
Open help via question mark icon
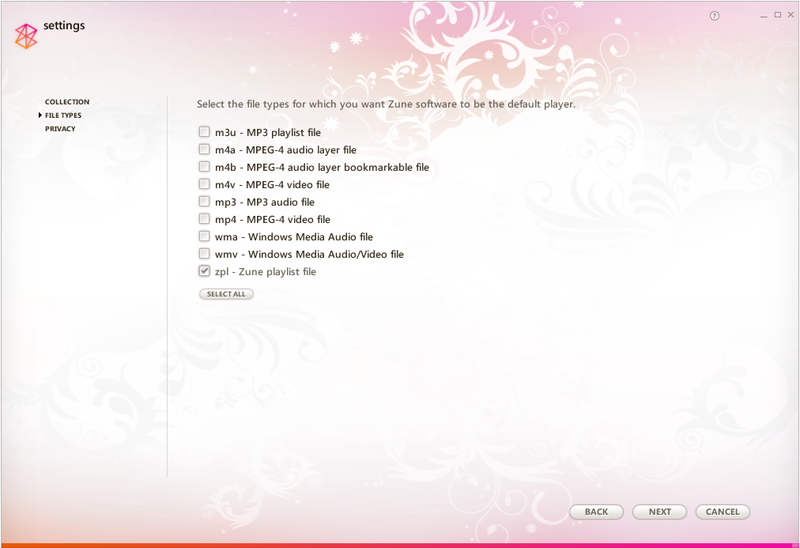click(x=714, y=16)
